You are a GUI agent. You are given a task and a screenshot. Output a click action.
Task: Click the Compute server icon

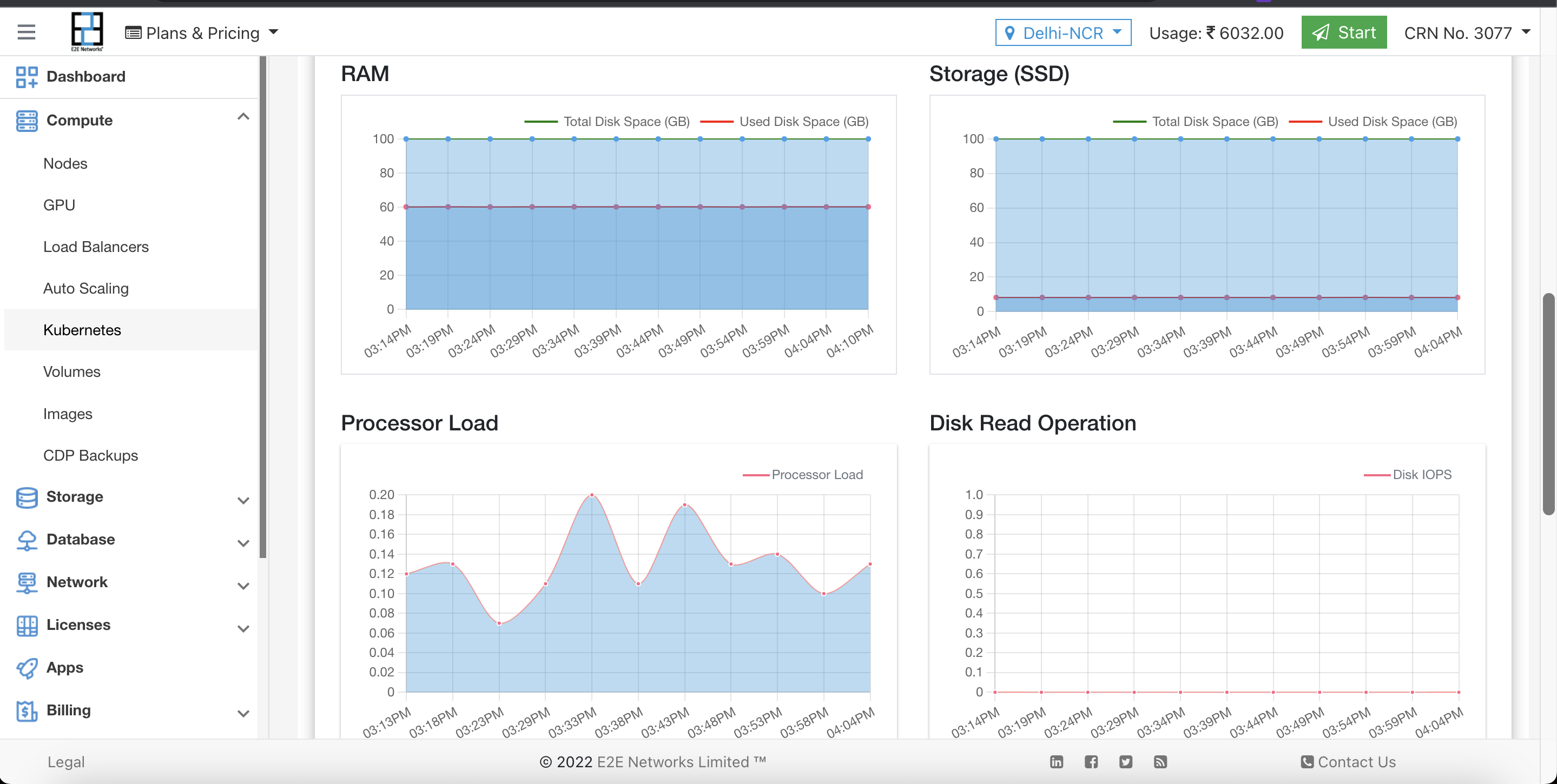point(27,121)
